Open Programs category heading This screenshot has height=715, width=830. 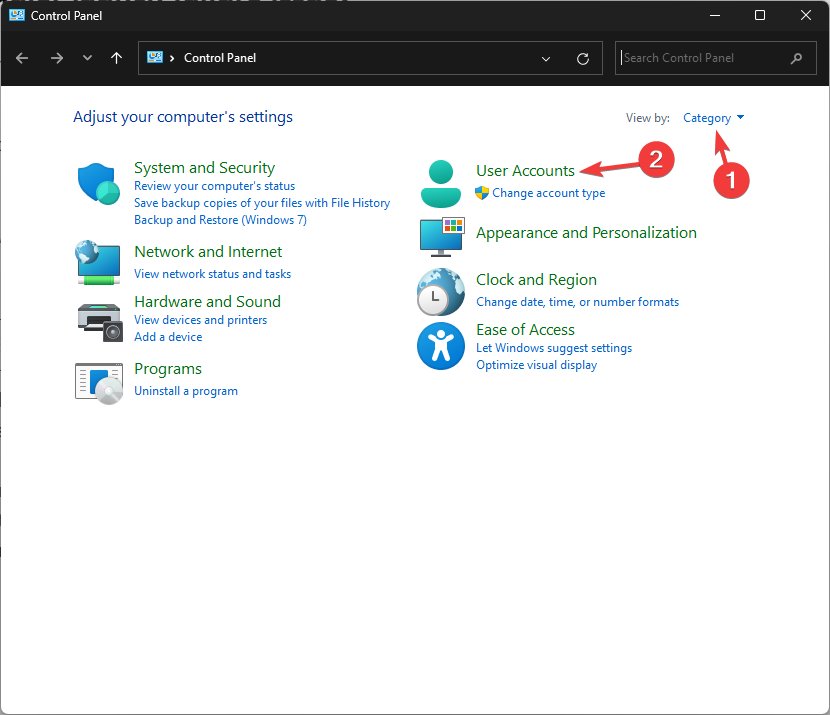(168, 369)
